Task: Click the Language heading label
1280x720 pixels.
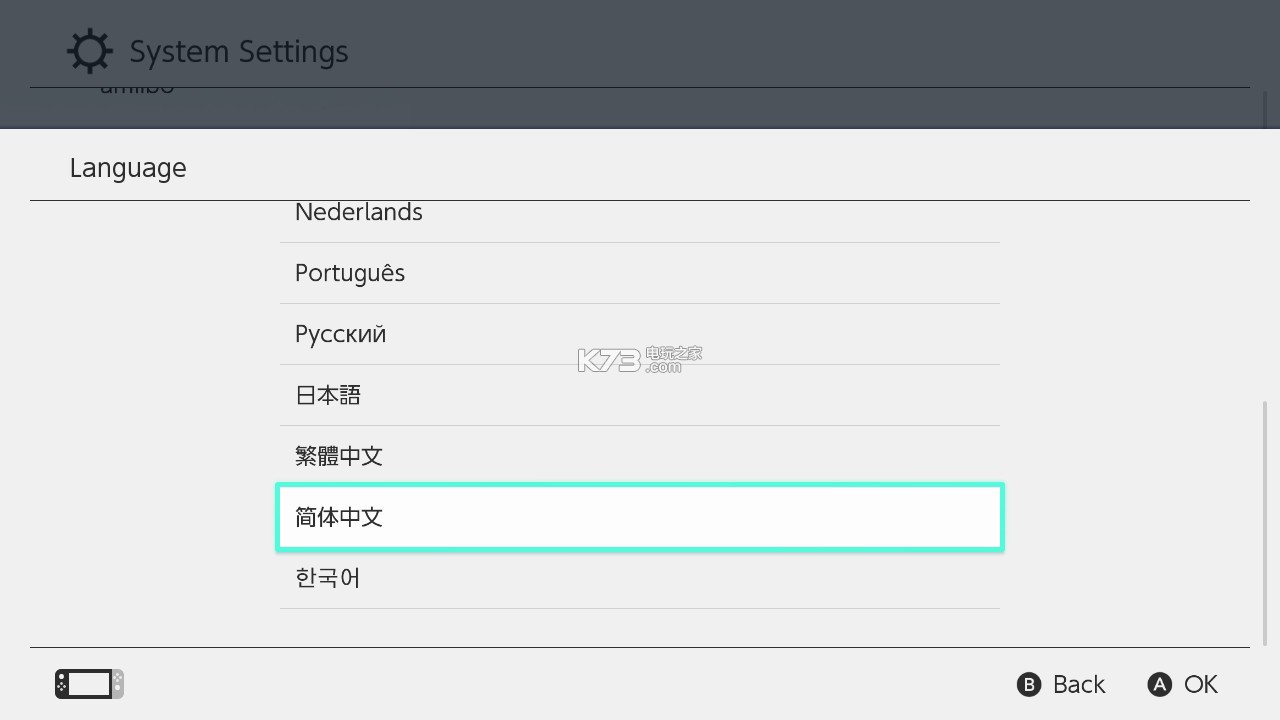Action: (x=128, y=167)
